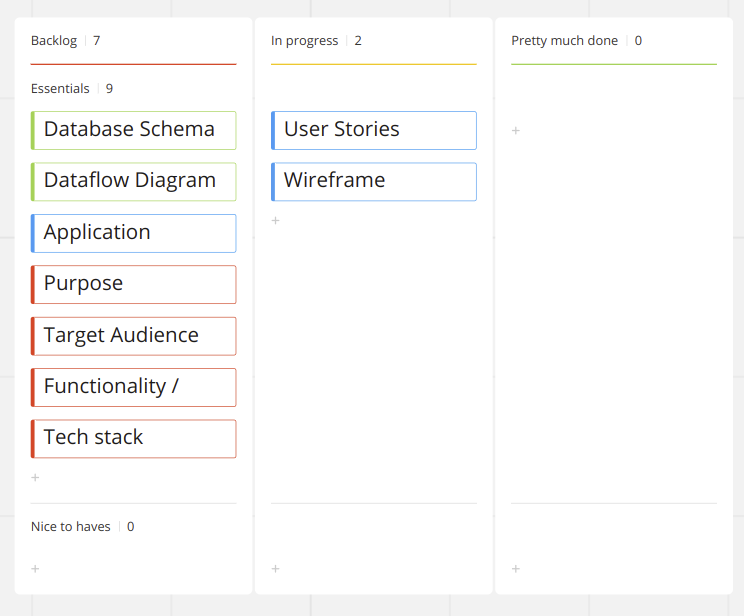Screen dimensions: 744x616
Task: Click the Purpose card
Action: pos(134,284)
